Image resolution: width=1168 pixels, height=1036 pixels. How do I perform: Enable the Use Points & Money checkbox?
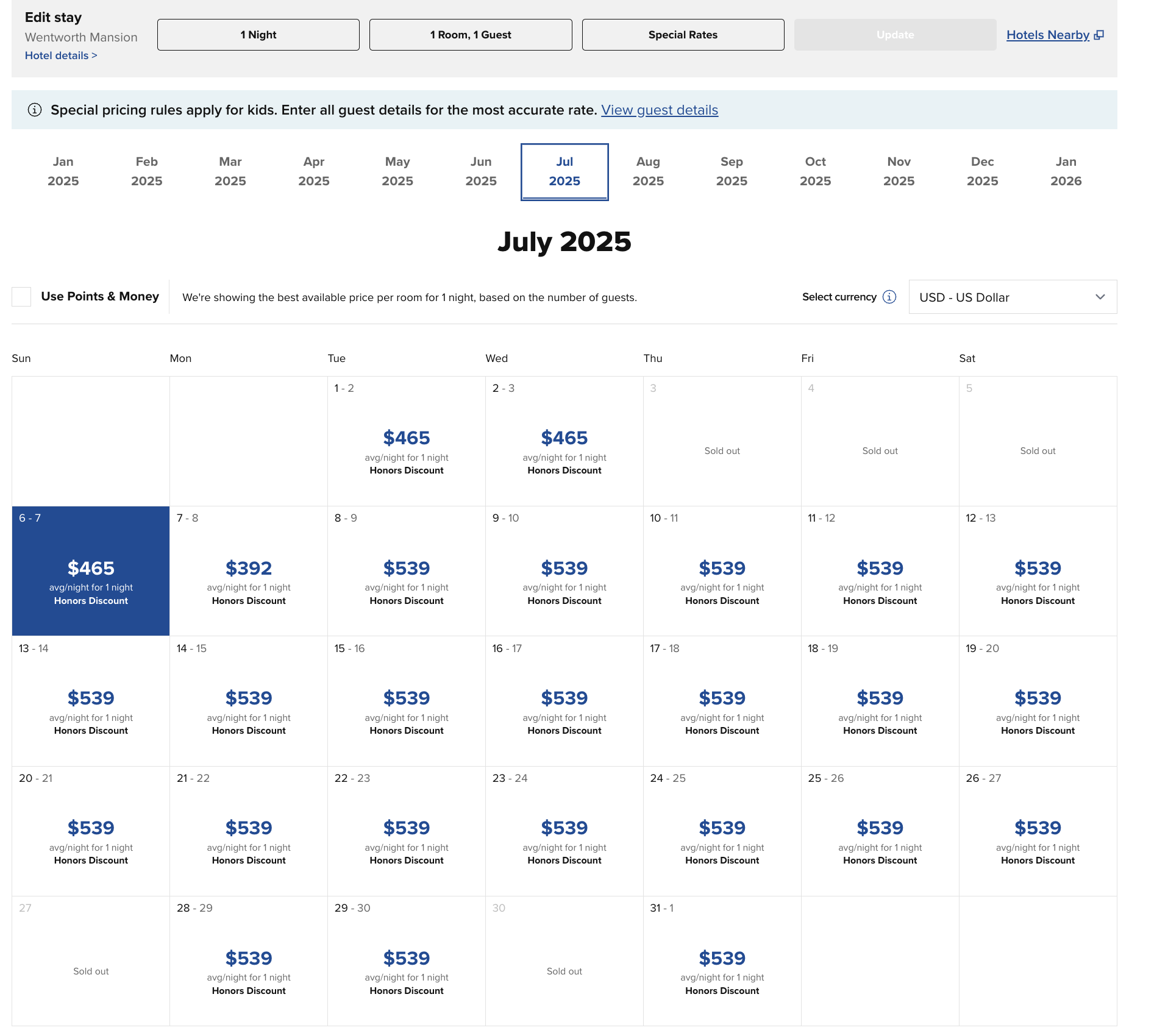pos(21,297)
